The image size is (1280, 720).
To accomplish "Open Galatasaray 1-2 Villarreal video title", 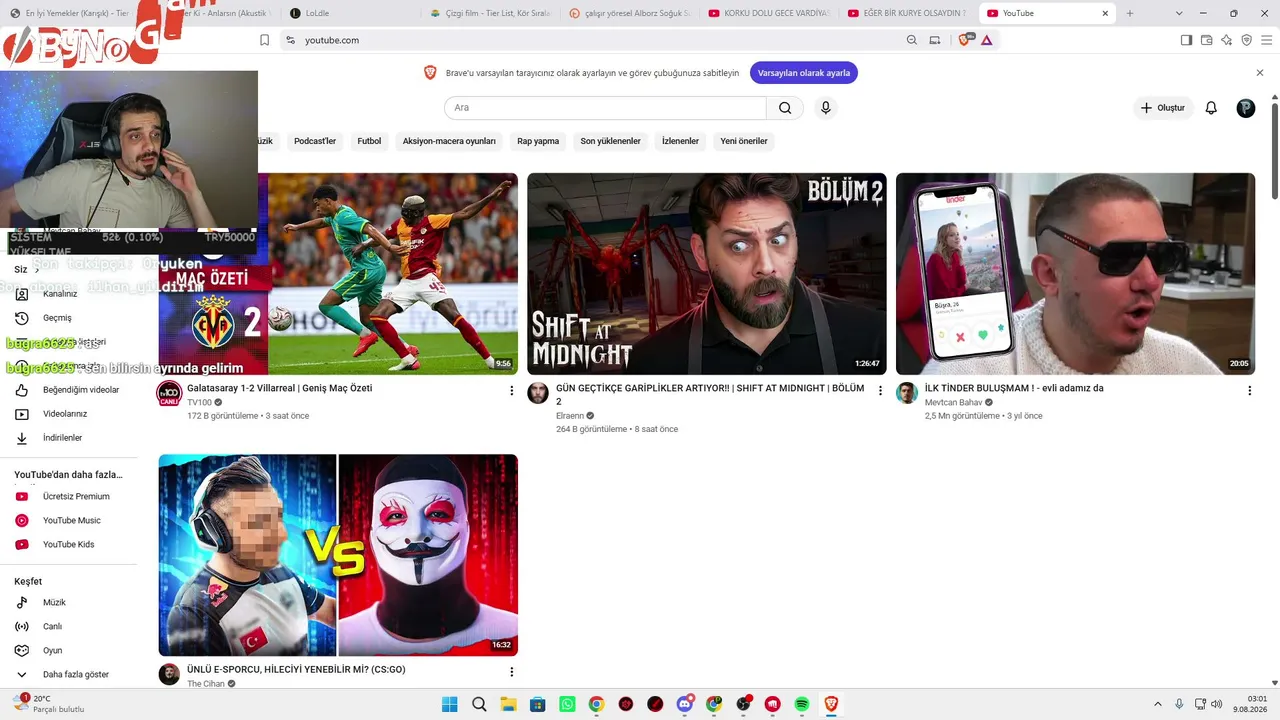I will (x=280, y=388).
